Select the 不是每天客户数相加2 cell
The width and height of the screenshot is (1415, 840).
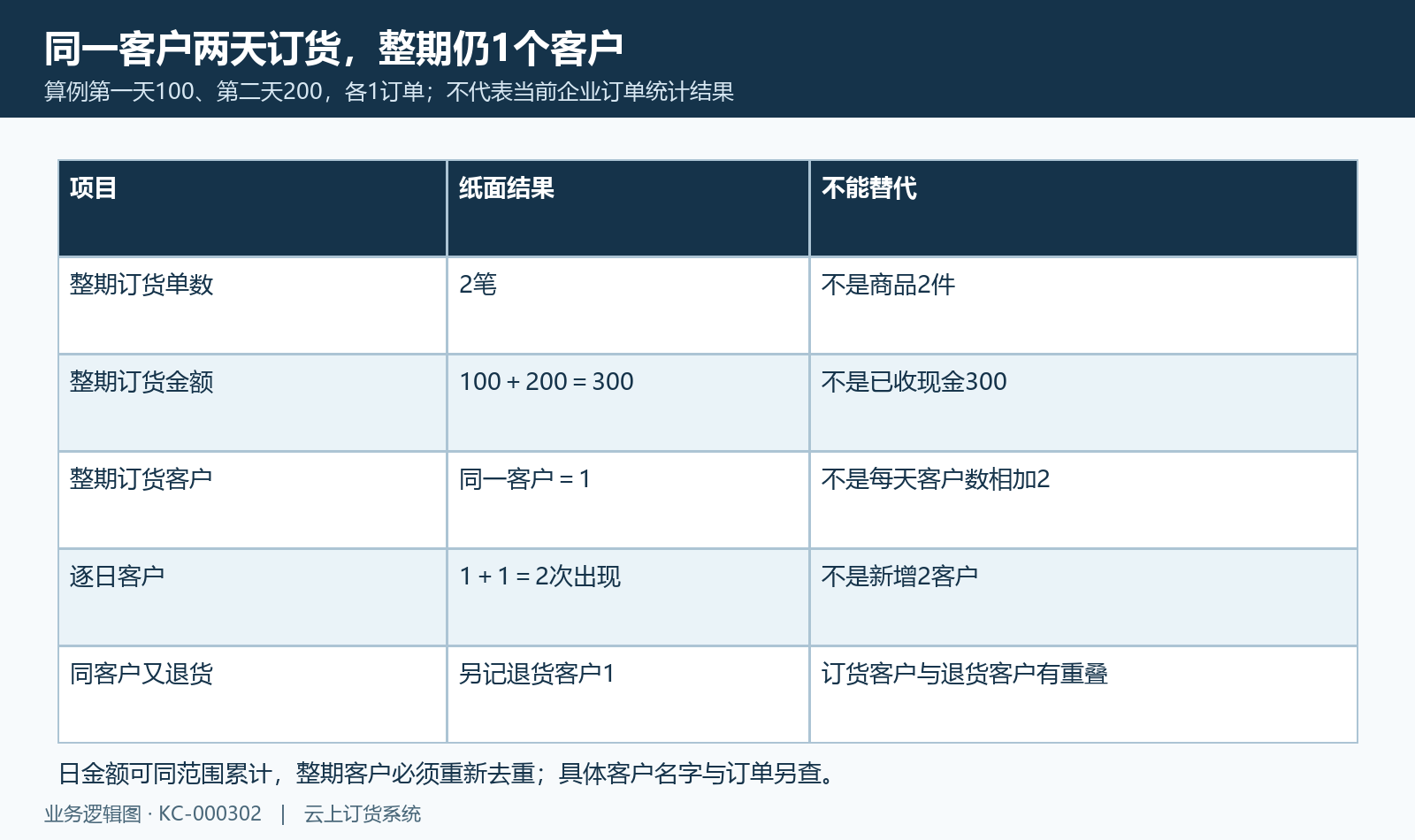(1083, 500)
